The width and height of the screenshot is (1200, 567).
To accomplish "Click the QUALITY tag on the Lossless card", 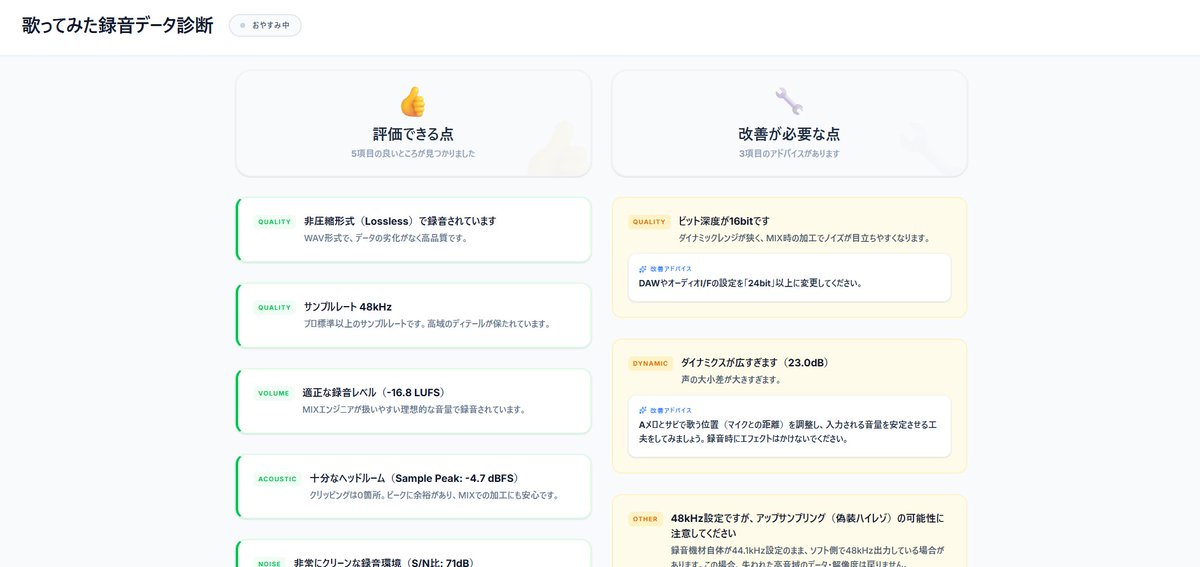I will [x=274, y=222].
